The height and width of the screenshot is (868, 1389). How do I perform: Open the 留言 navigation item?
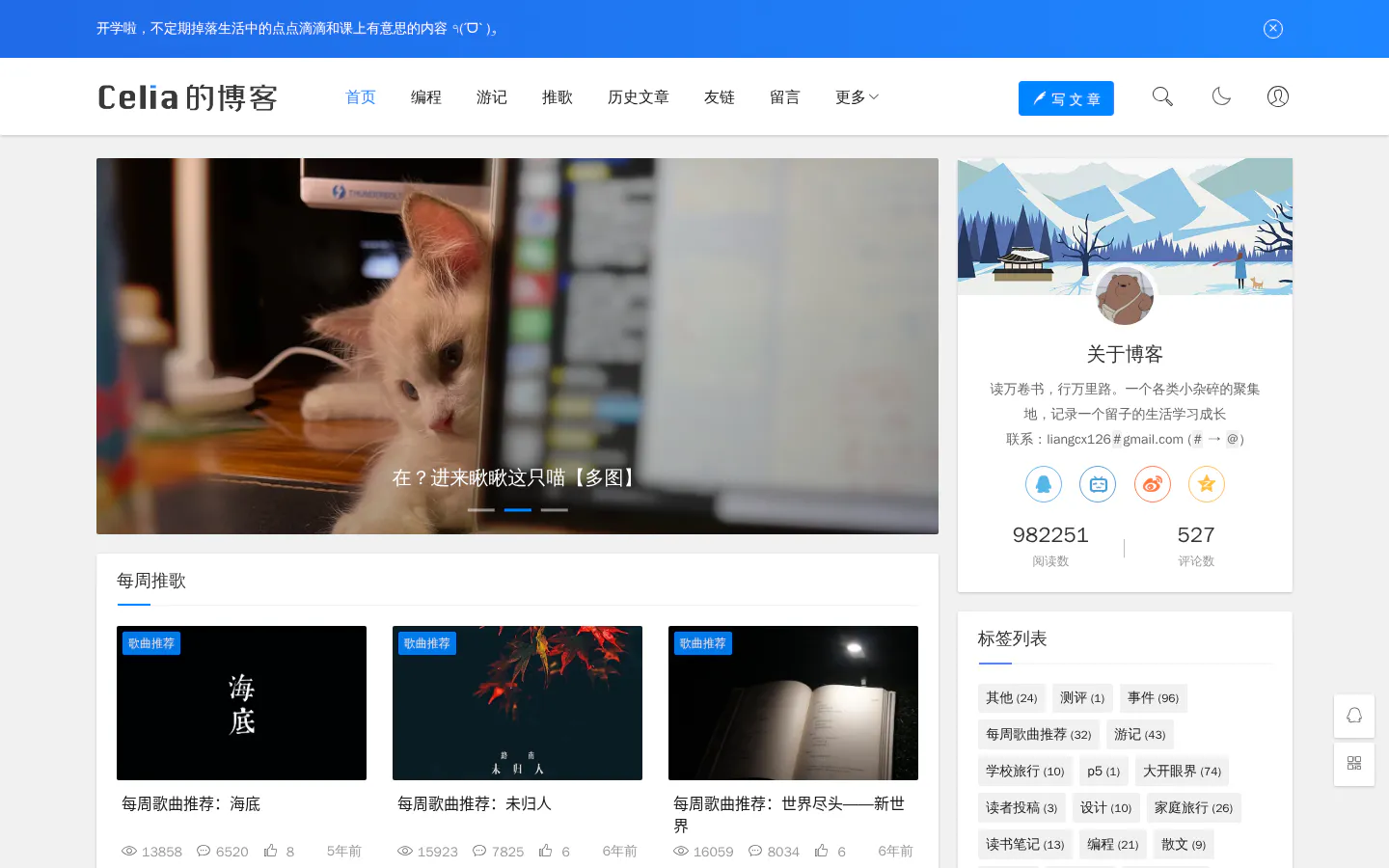point(785,97)
